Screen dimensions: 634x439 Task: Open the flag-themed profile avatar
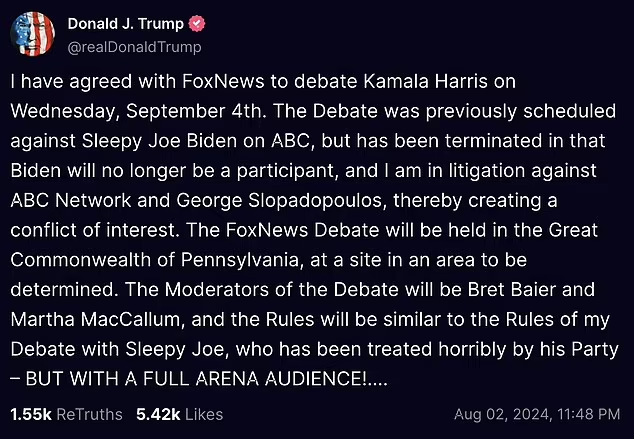pyautogui.click(x=32, y=34)
